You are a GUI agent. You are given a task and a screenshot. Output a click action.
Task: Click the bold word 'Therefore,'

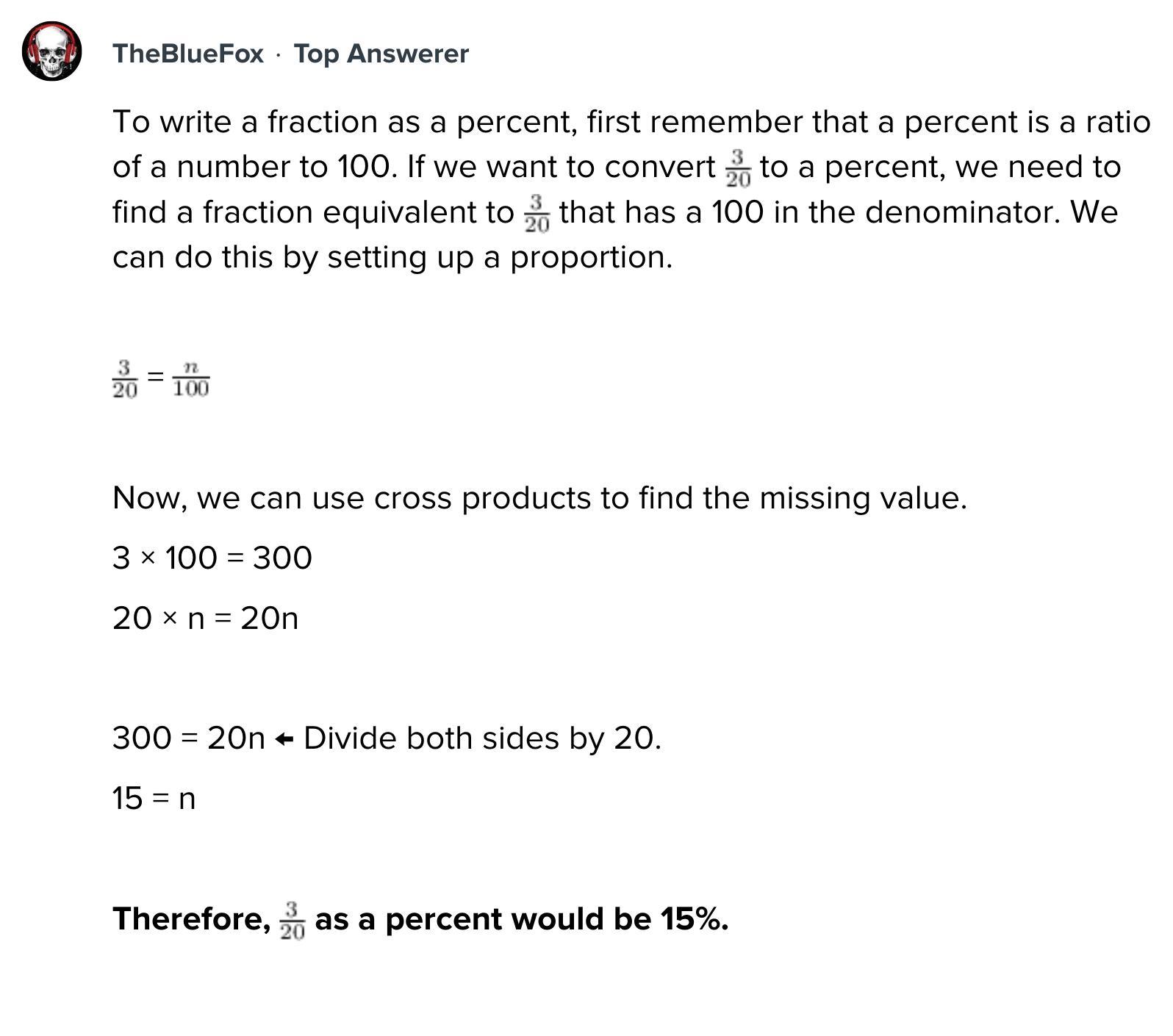click(191, 918)
